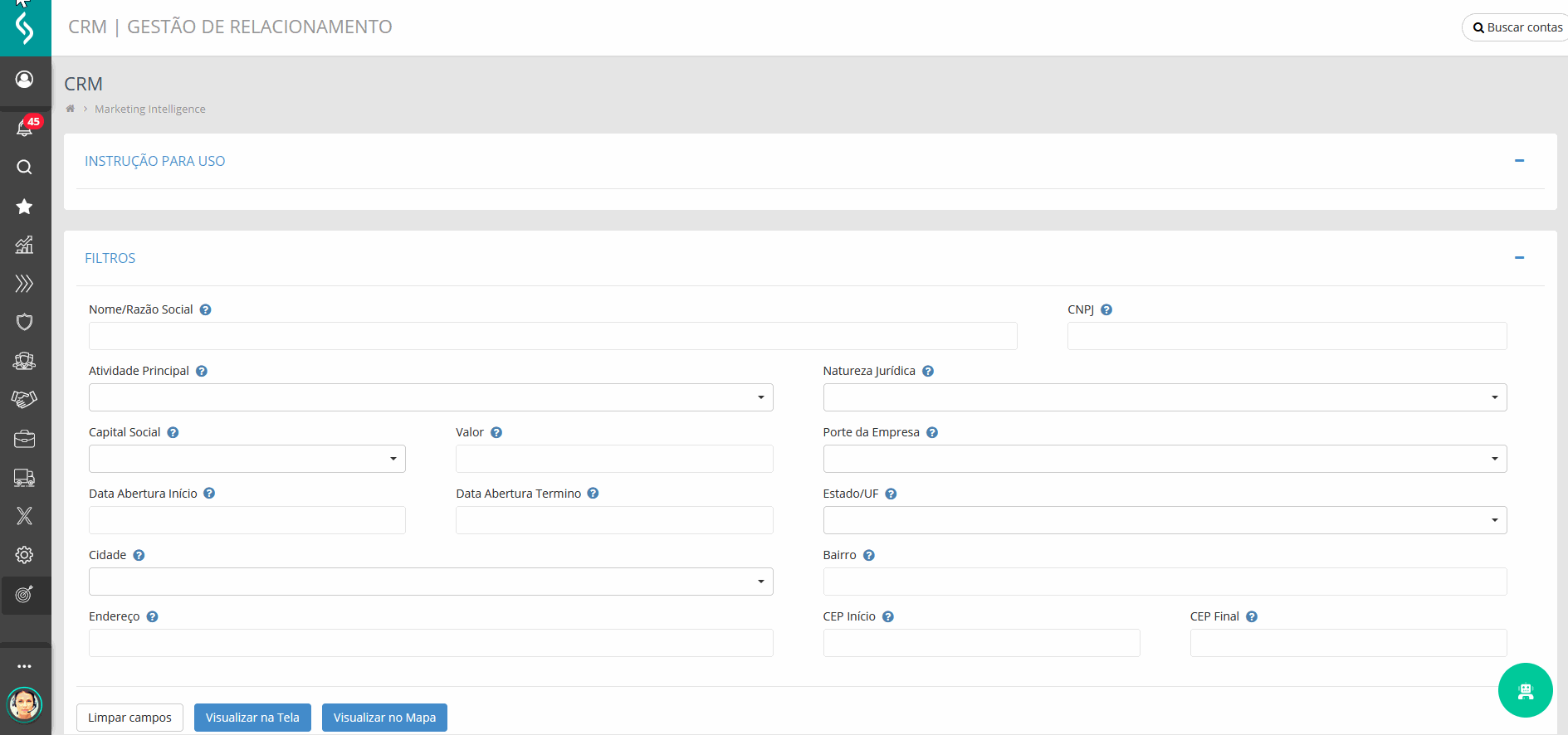Click the delivery truck sidebar icon
1568x735 pixels.
(x=25, y=478)
